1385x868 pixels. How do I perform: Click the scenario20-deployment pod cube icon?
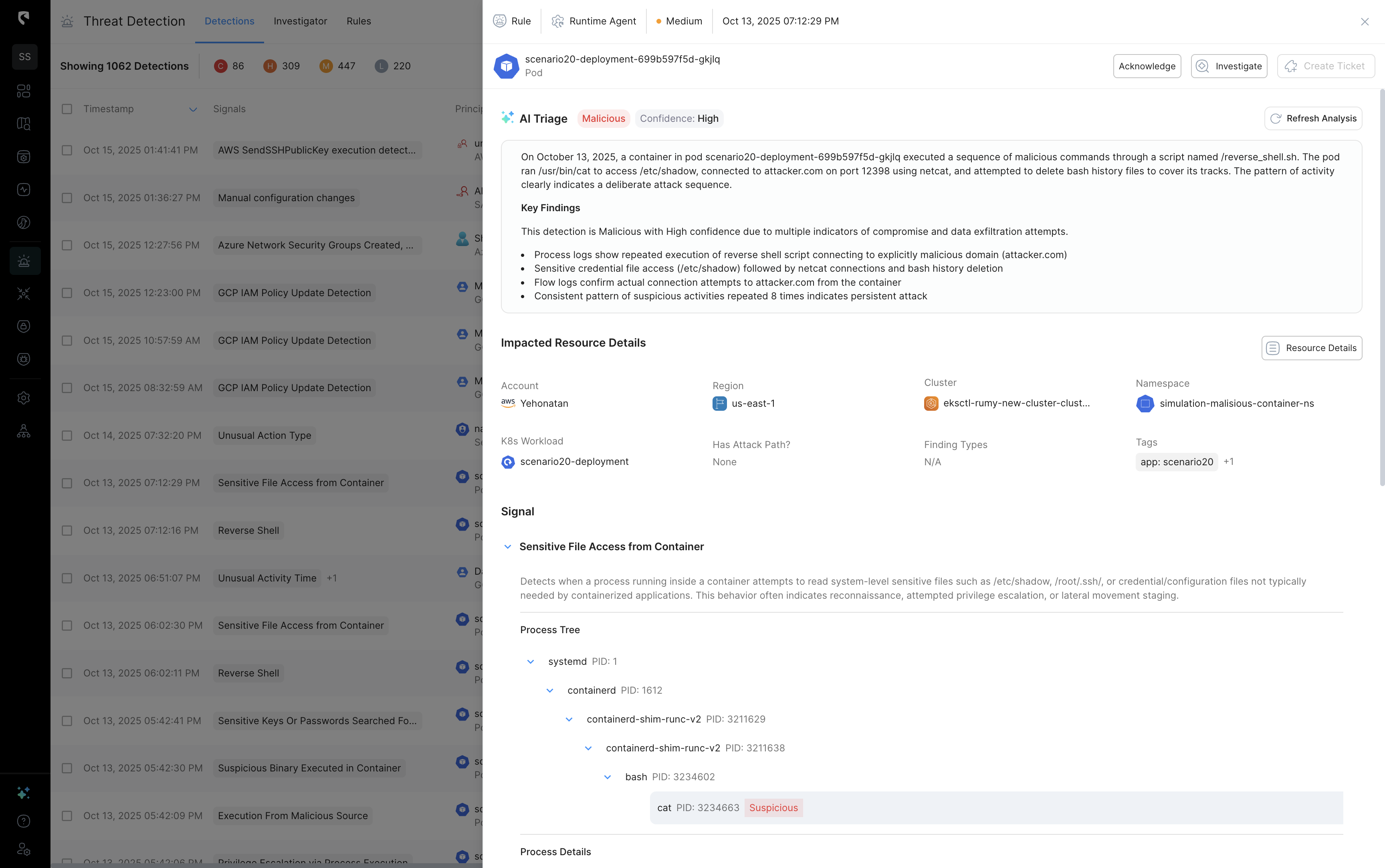pos(506,66)
